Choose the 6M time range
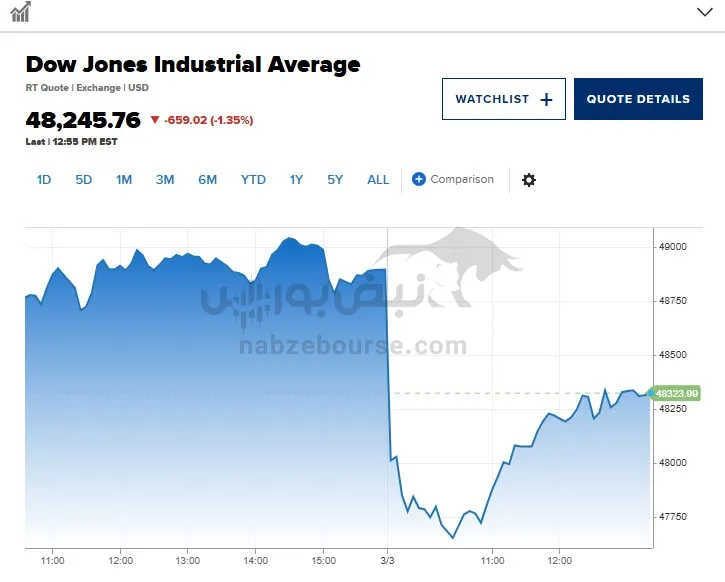 click(x=207, y=180)
